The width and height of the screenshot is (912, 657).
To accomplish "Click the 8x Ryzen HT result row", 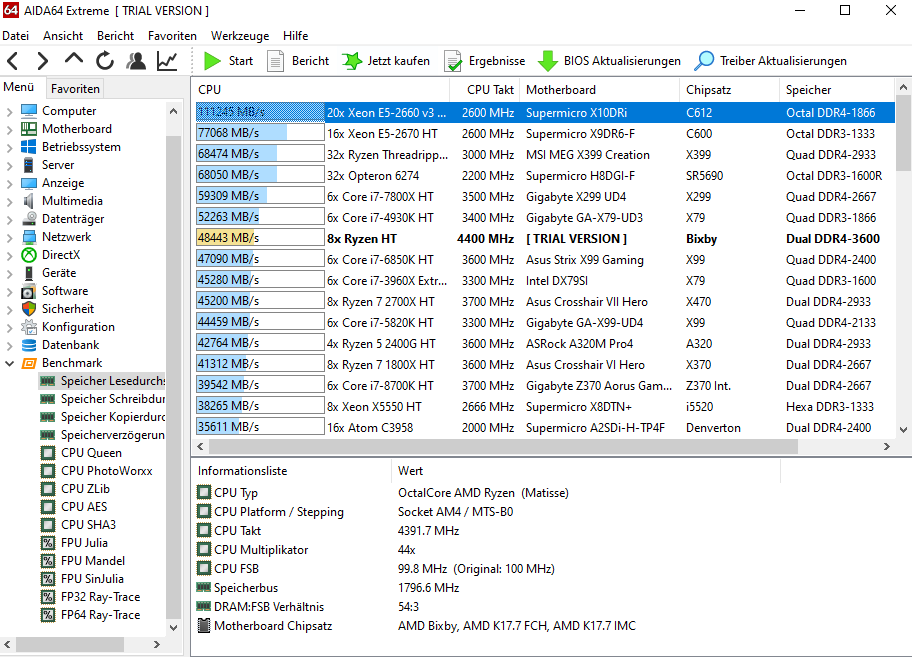I will [x=544, y=238].
